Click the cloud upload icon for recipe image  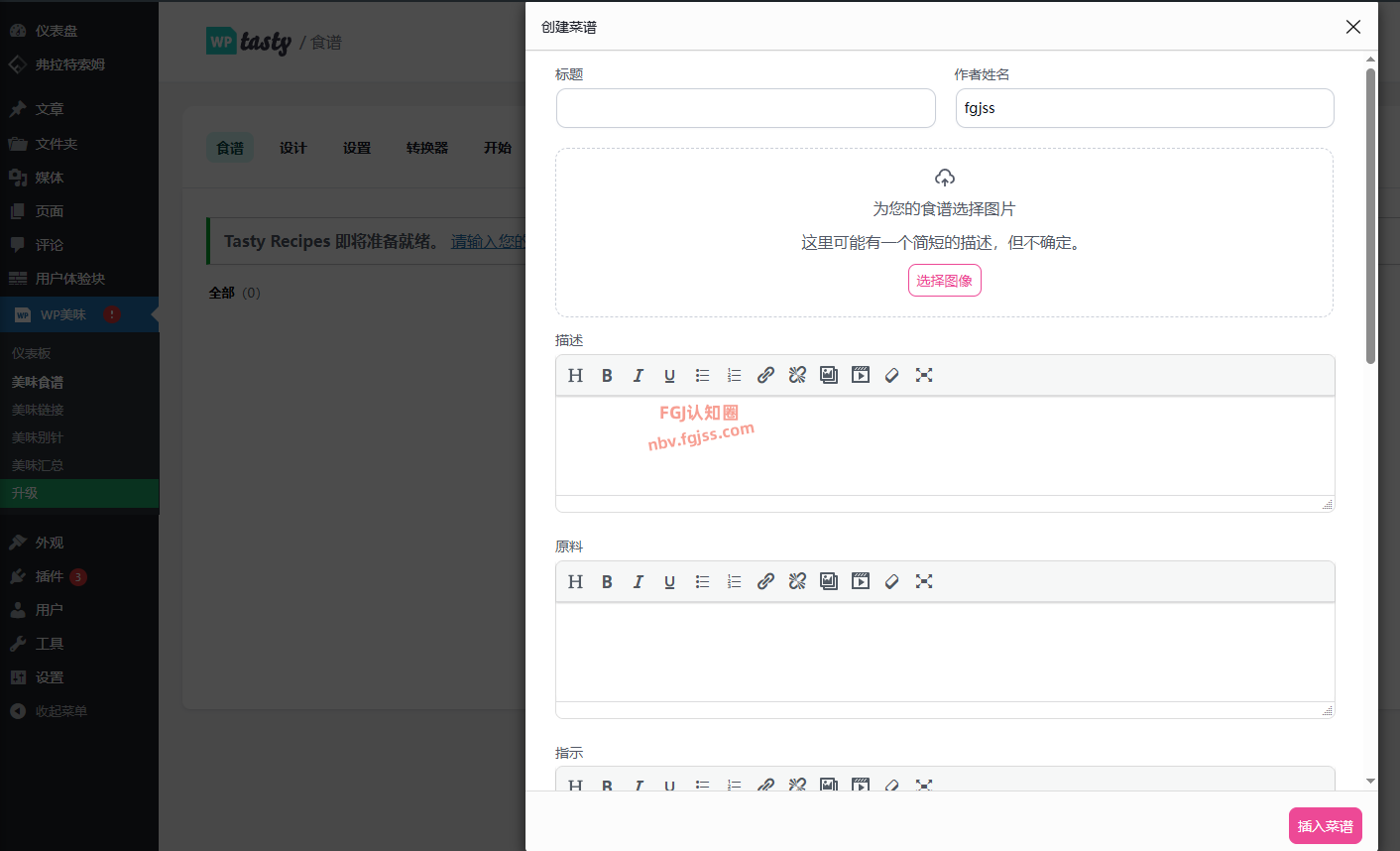(x=945, y=178)
